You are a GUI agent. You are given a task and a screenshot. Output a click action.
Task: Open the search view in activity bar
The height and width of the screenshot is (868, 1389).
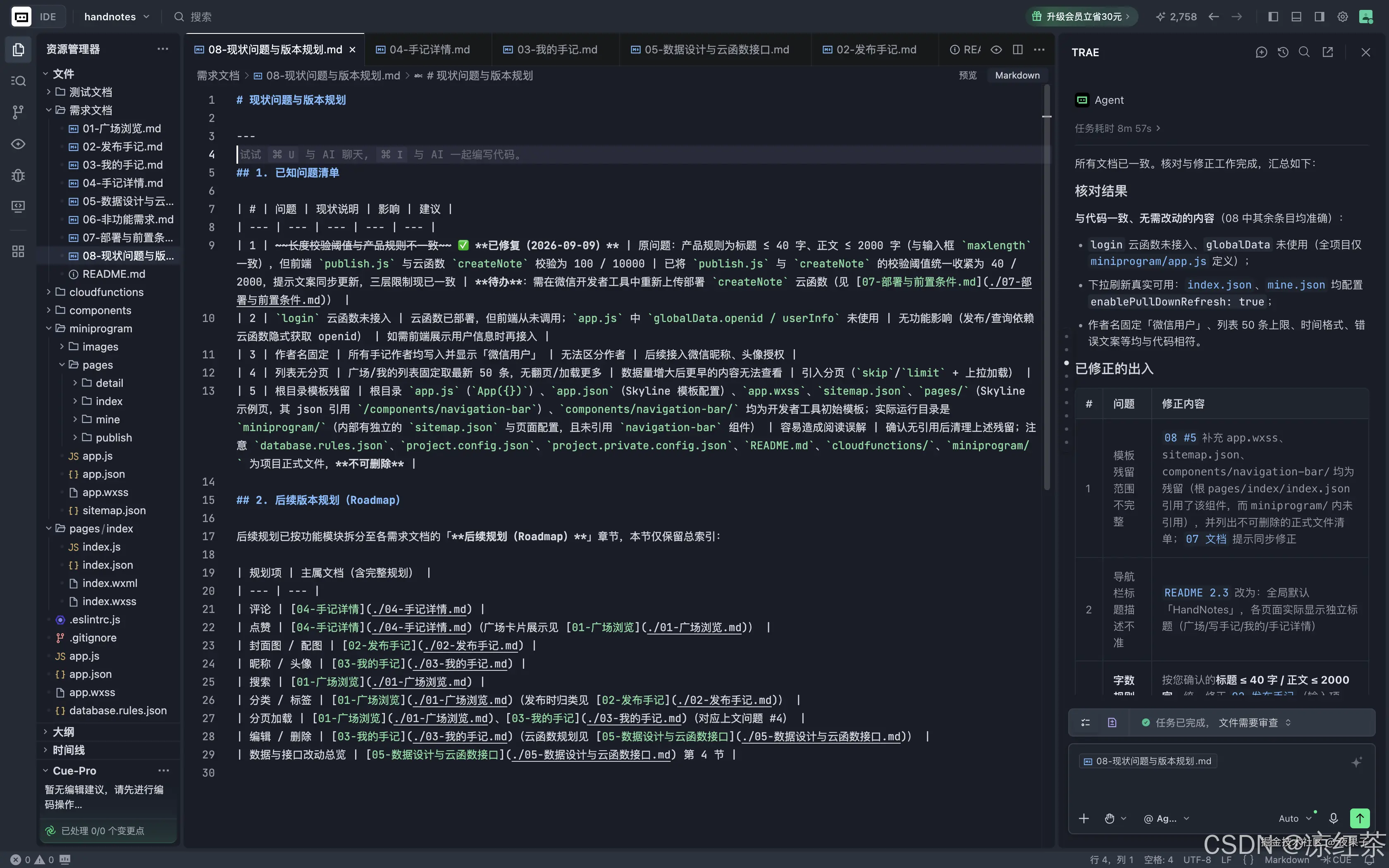tap(18, 81)
